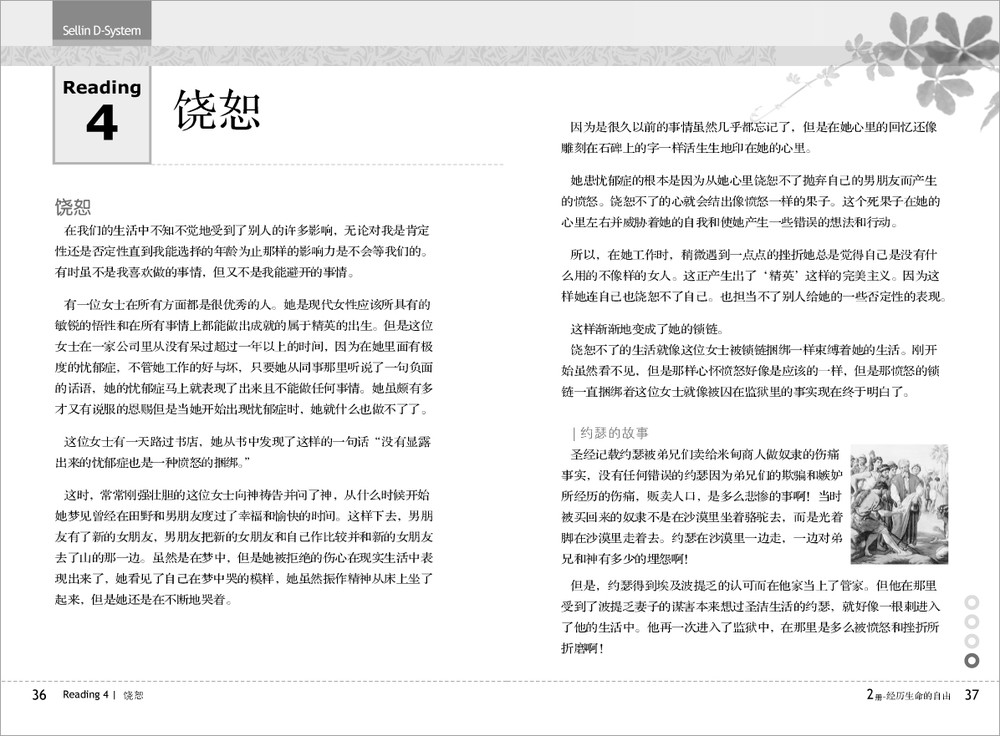Select the first (top) circle indicator

[971, 602]
